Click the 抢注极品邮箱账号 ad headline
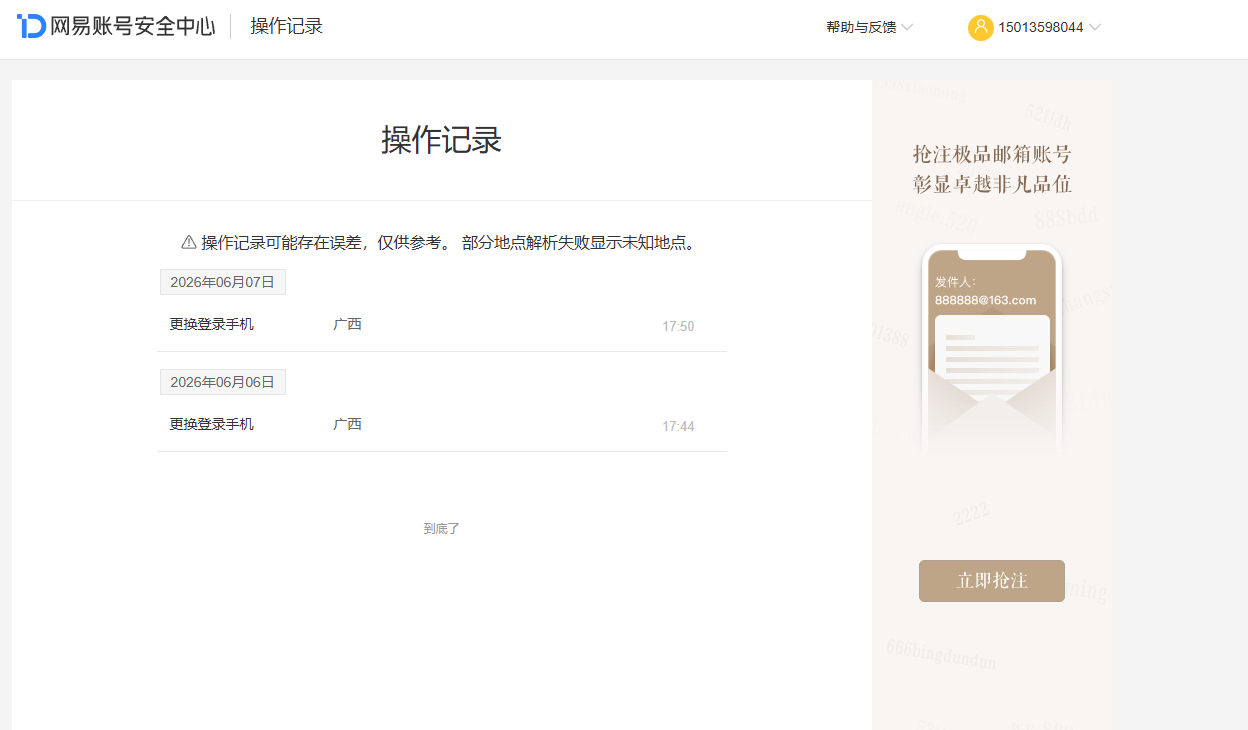Screen dimensions: 1248x730 pyautogui.click(x=992, y=154)
